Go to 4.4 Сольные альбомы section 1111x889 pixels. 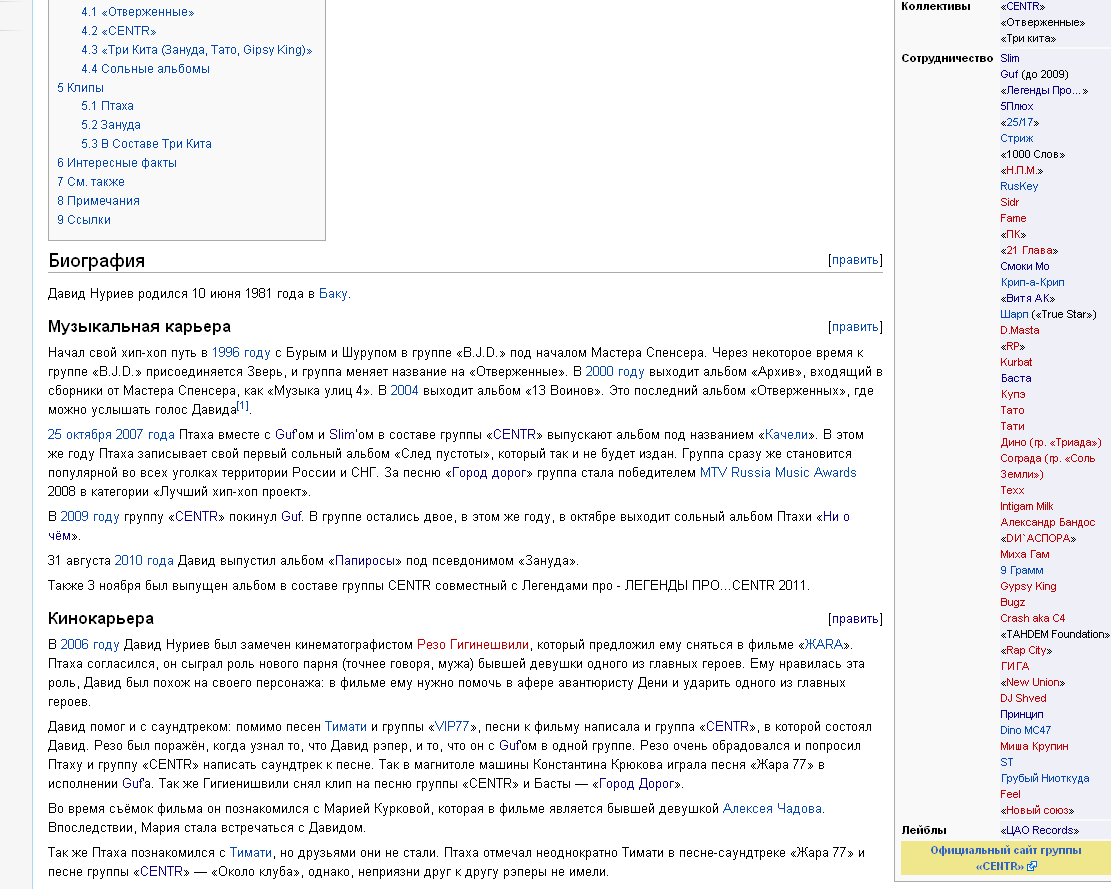pos(145,69)
